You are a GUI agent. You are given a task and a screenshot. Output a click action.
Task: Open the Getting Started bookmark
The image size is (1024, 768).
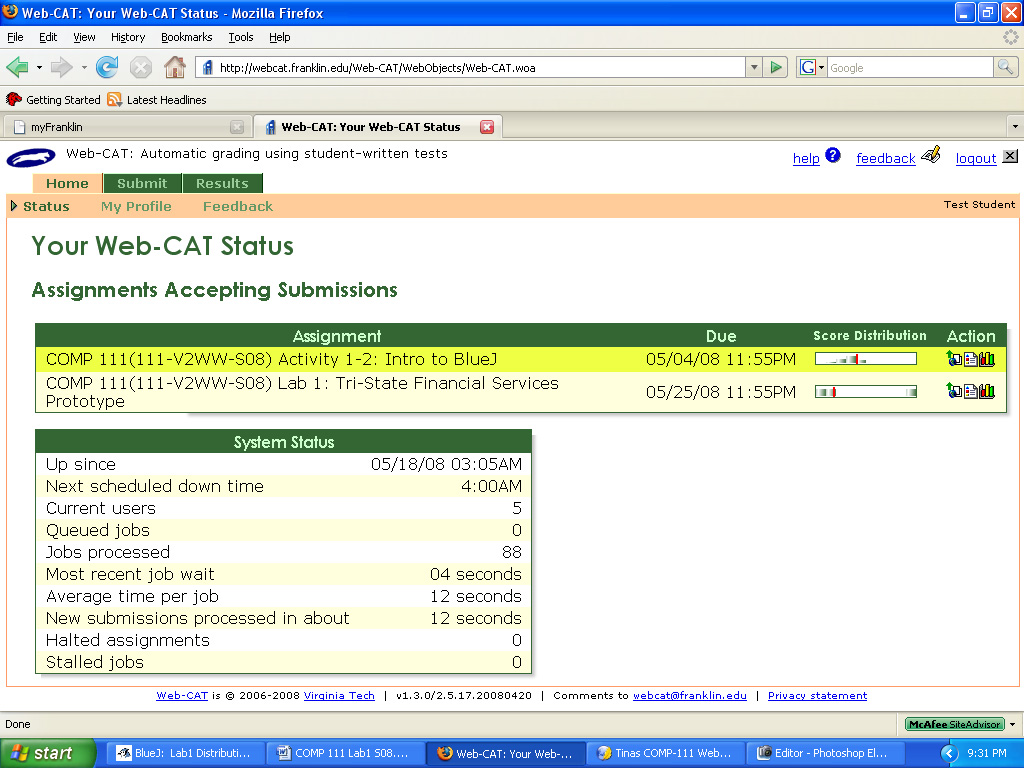point(54,100)
